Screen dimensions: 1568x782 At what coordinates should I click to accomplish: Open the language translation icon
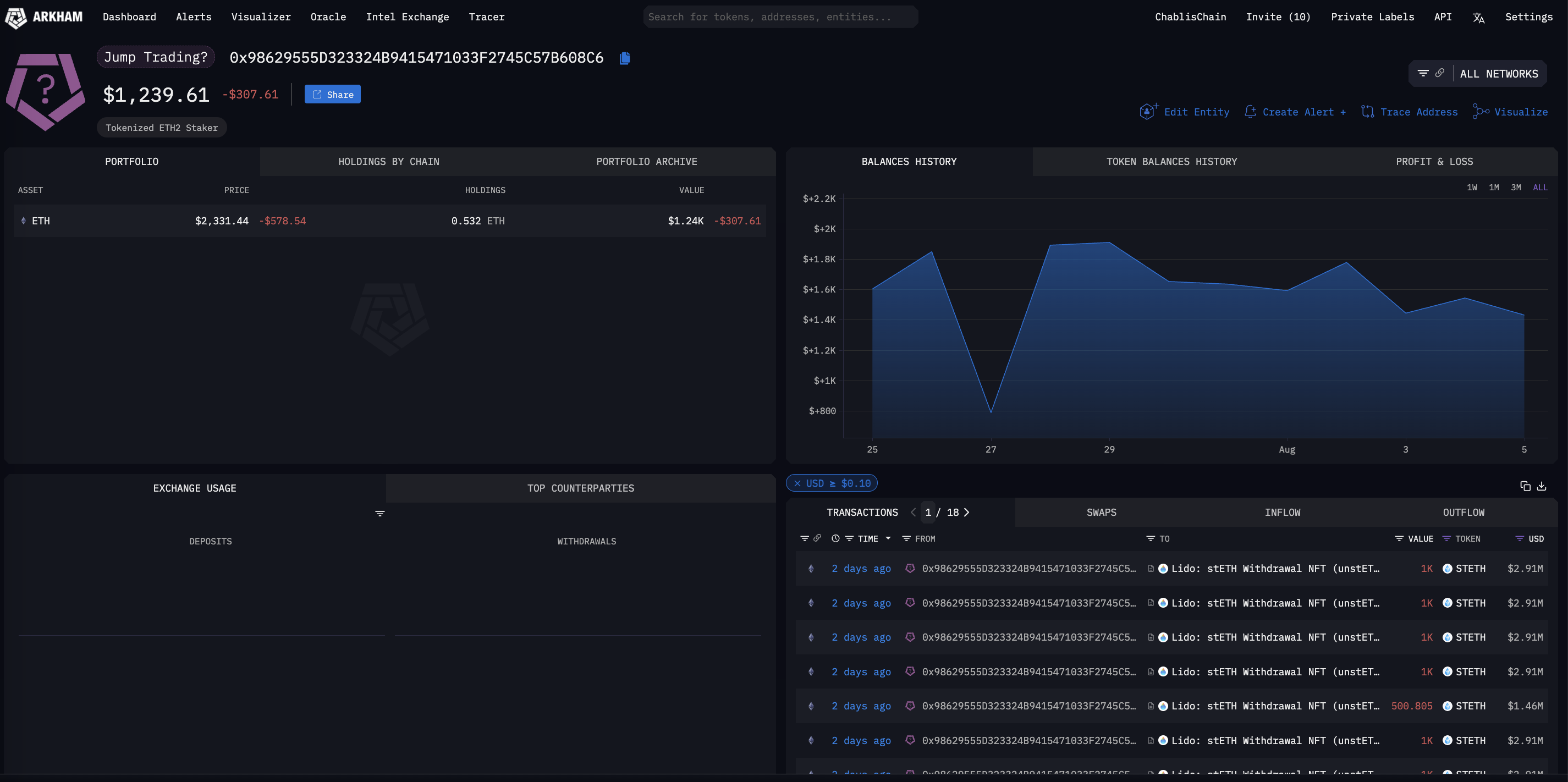[1478, 18]
